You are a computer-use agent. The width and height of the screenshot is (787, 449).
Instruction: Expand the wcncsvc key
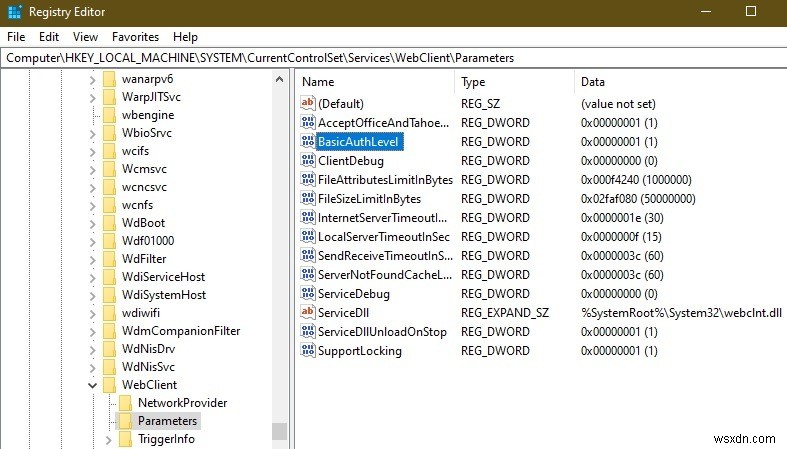coord(92,188)
